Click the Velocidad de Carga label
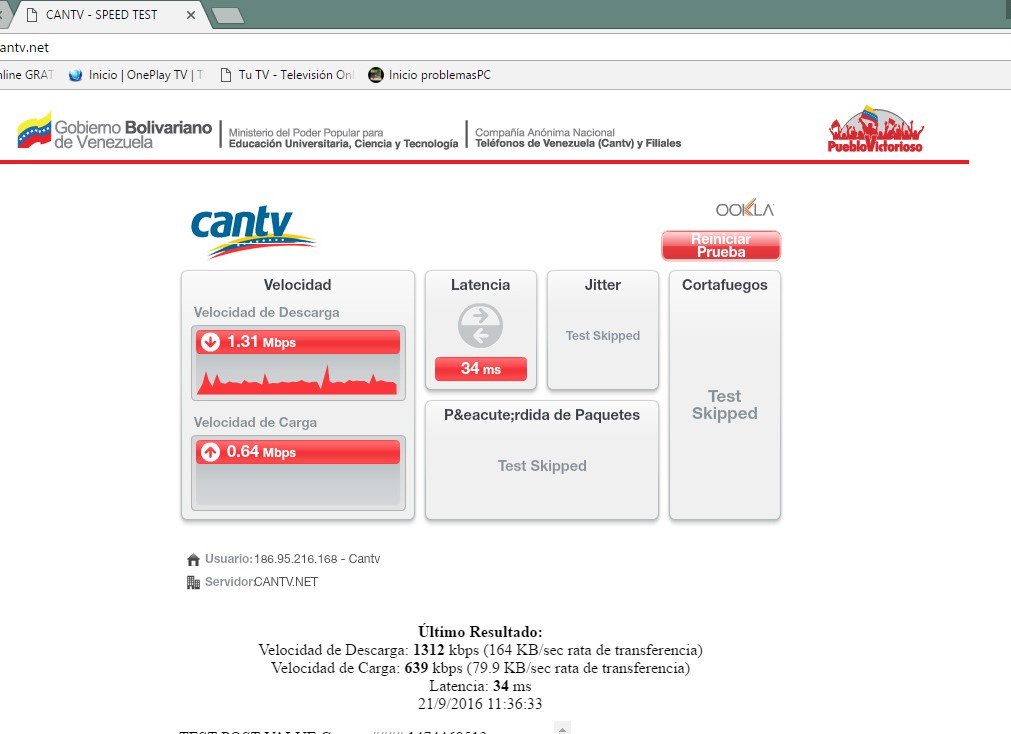Viewport: 1011px width, 734px height. pos(255,422)
